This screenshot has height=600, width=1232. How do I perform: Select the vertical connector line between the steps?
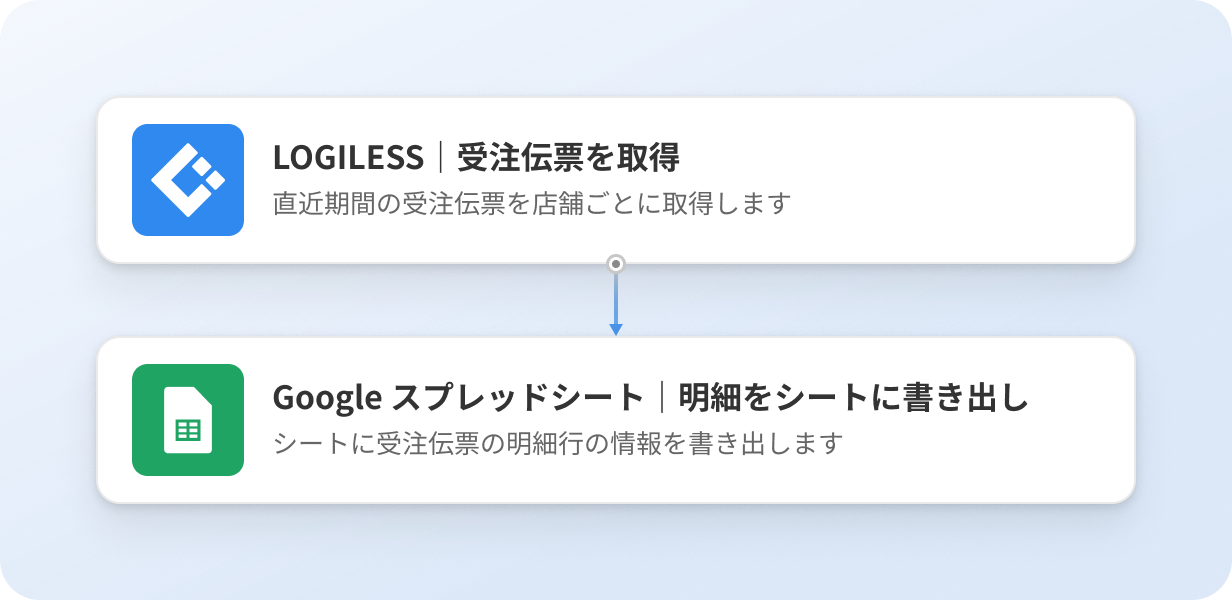pyautogui.click(x=616, y=298)
